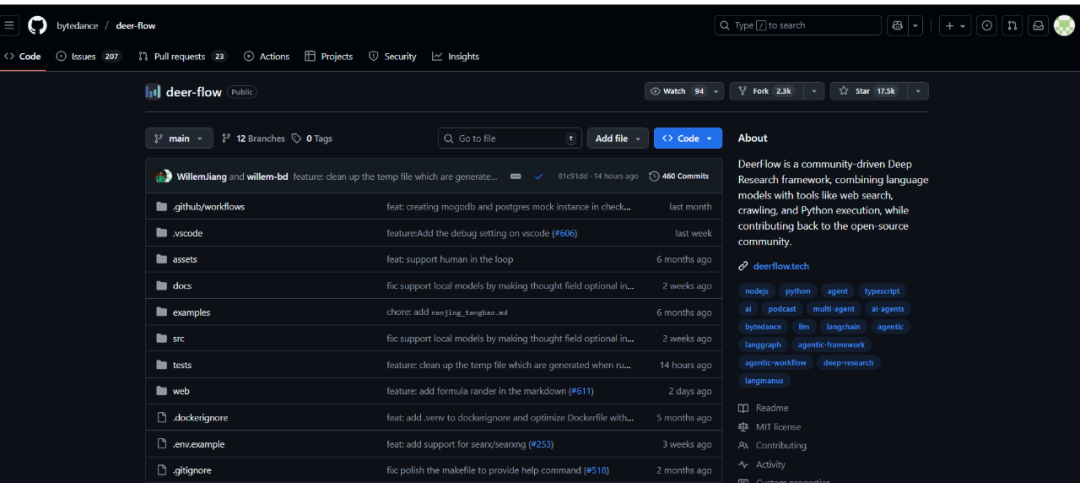Image resolution: width=1080 pixels, height=483 pixels.
Task: Expand the commit message ellipsis button
Action: (x=515, y=176)
